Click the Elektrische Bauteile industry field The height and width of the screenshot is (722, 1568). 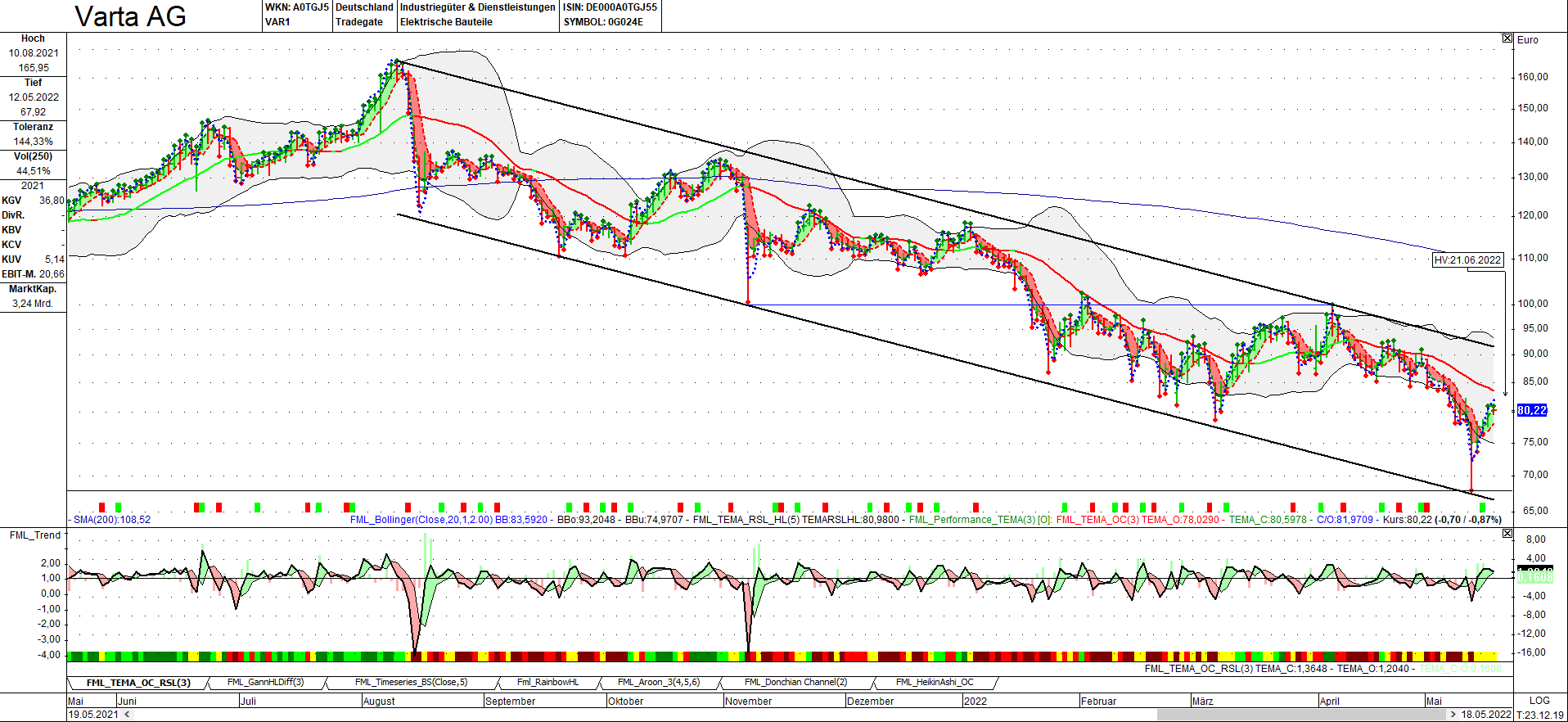tap(446, 22)
